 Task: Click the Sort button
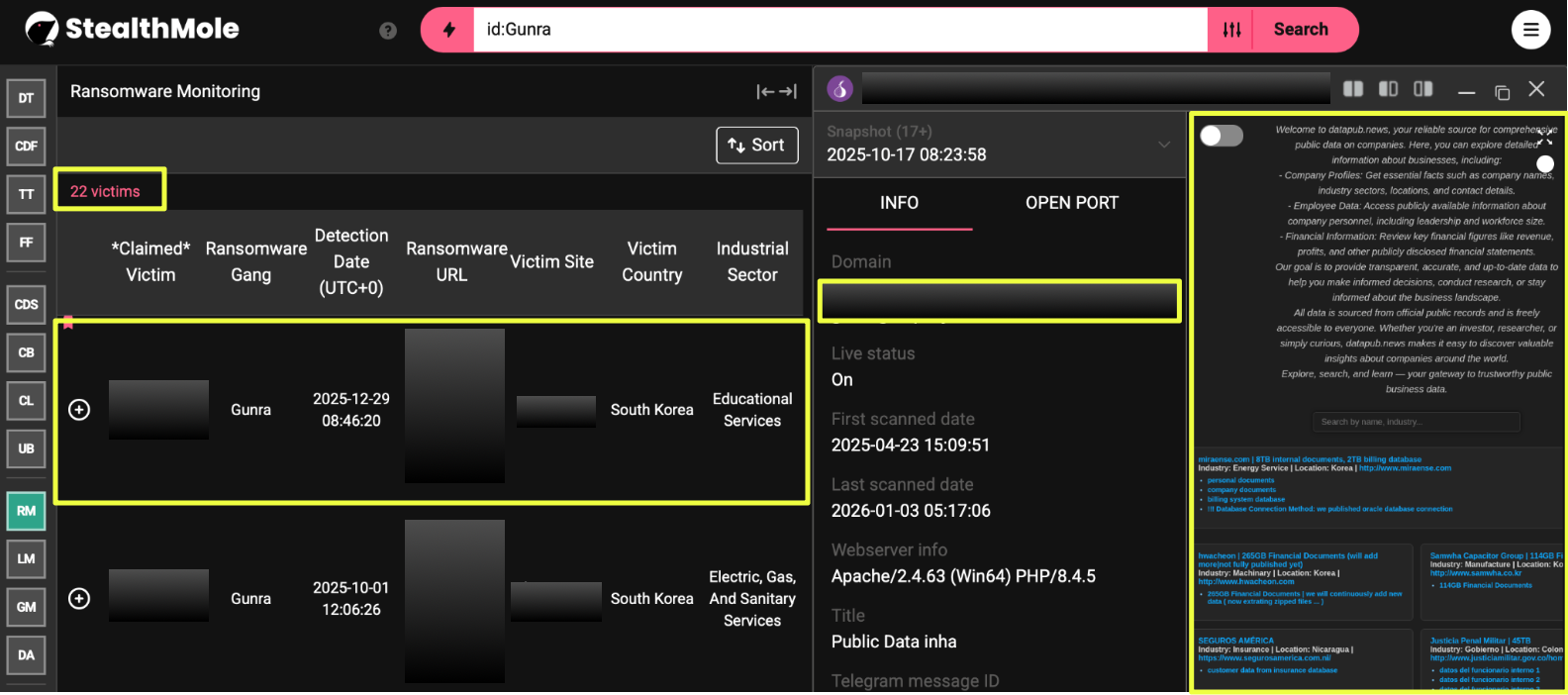(x=757, y=146)
